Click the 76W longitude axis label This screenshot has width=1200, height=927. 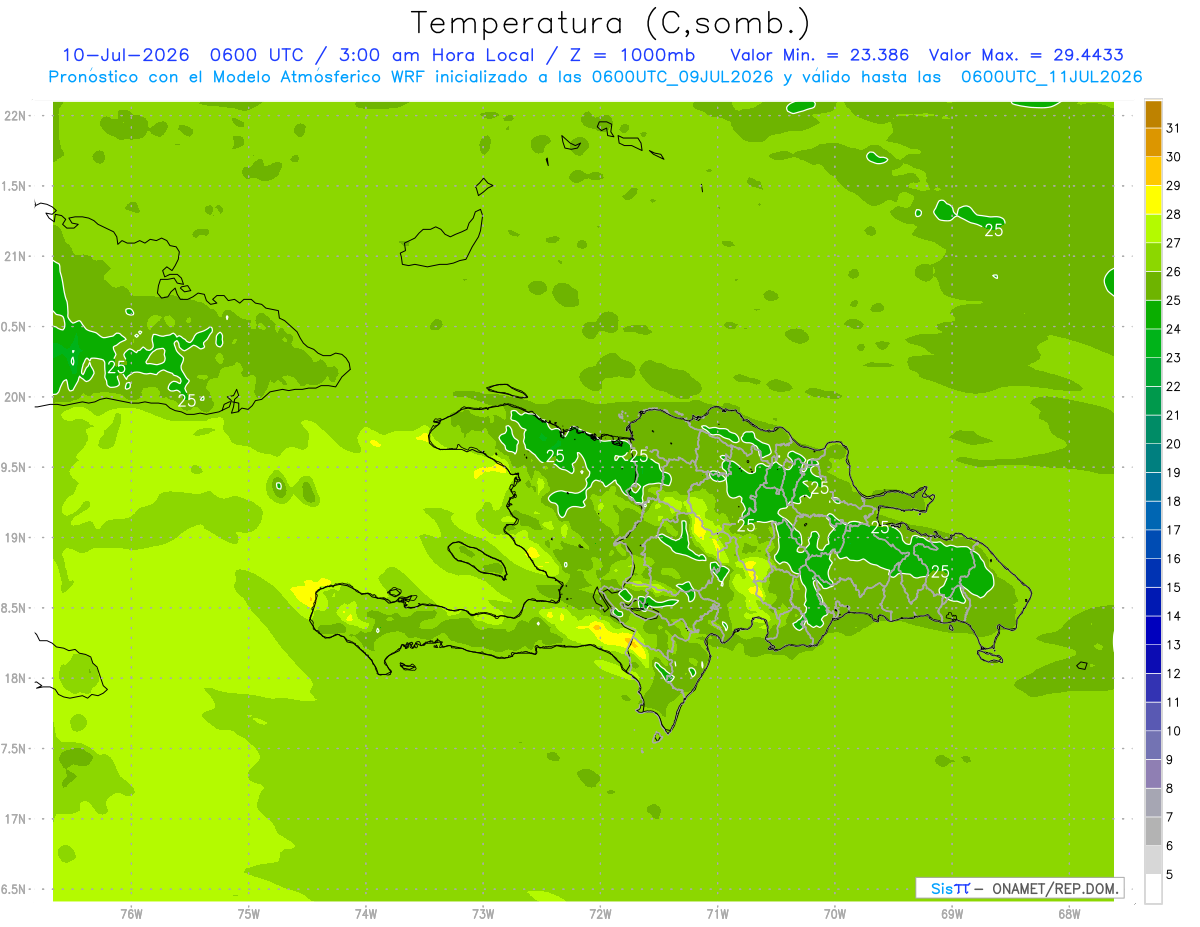(x=131, y=913)
